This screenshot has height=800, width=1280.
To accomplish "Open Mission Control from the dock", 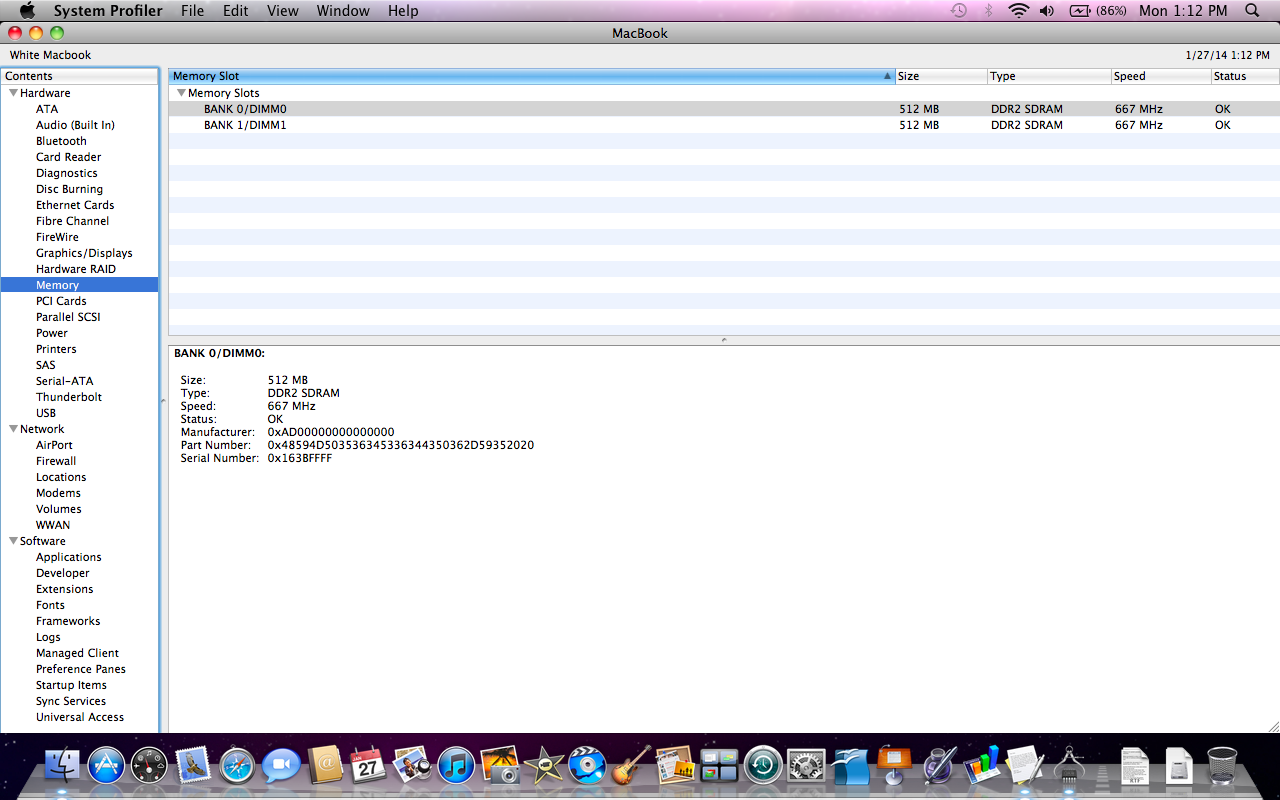I will pyautogui.click(x=719, y=767).
